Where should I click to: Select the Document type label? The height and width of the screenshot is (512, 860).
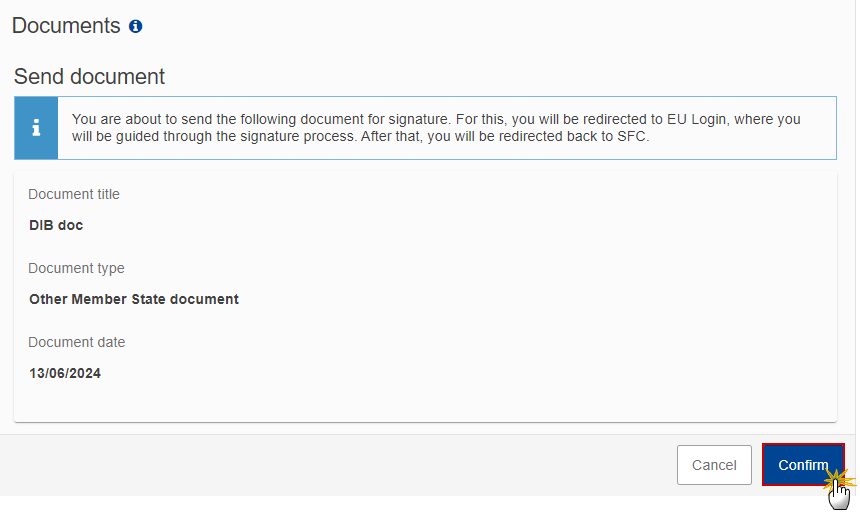[x=76, y=268]
